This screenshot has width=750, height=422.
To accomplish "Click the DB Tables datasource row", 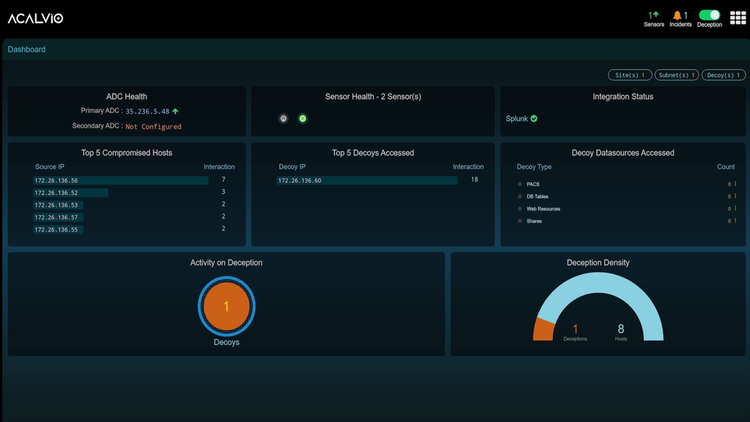I will (x=627, y=197).
